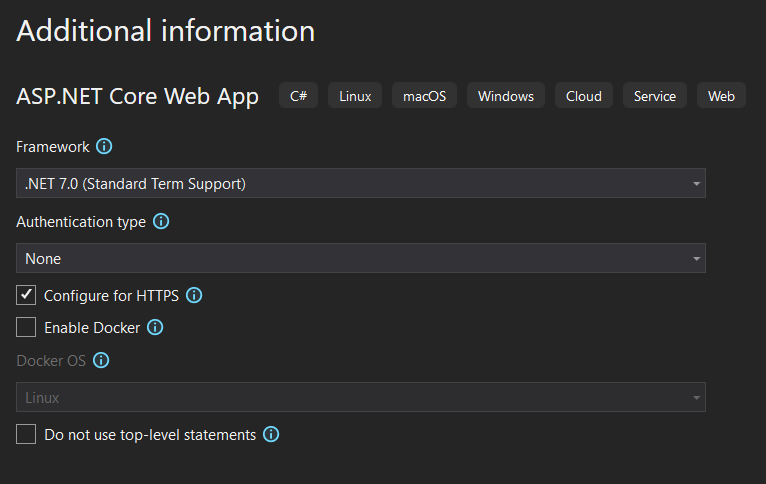This screenshot has height=484, width=766.
Task: Click the top-level statements info icon
Action: pos(271,435)
